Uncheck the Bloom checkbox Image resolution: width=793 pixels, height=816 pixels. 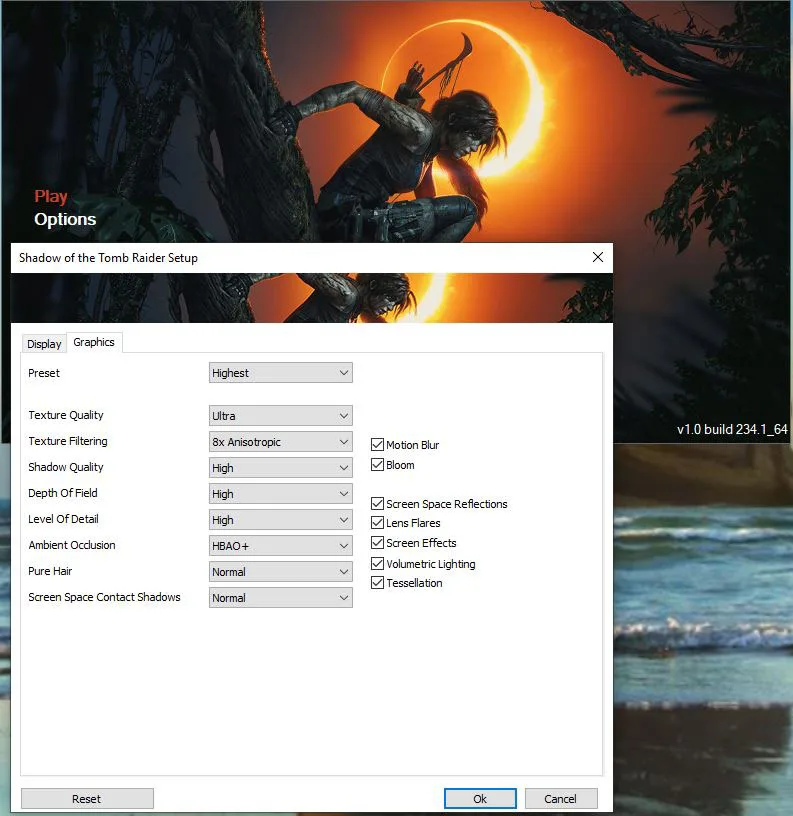coord(377,465)
